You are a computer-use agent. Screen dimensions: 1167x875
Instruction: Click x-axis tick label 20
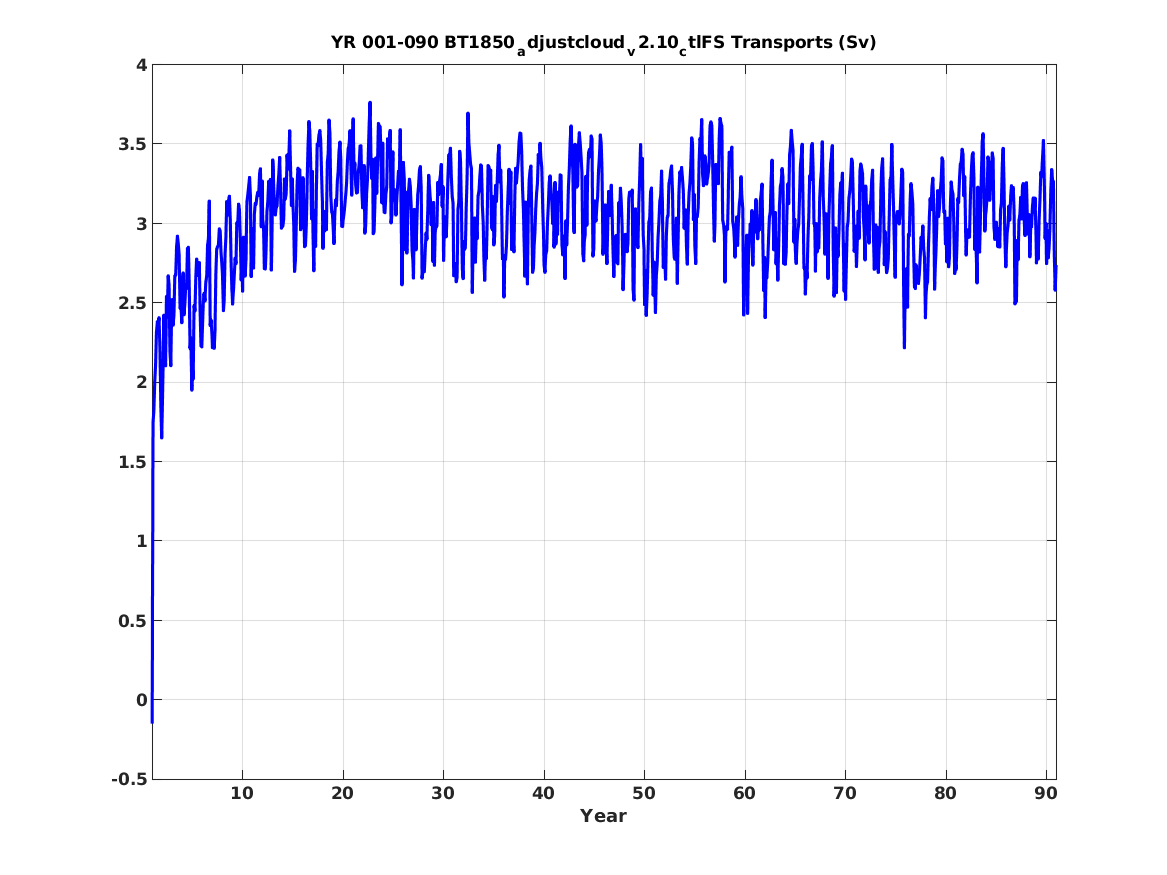tap(342, 794)
